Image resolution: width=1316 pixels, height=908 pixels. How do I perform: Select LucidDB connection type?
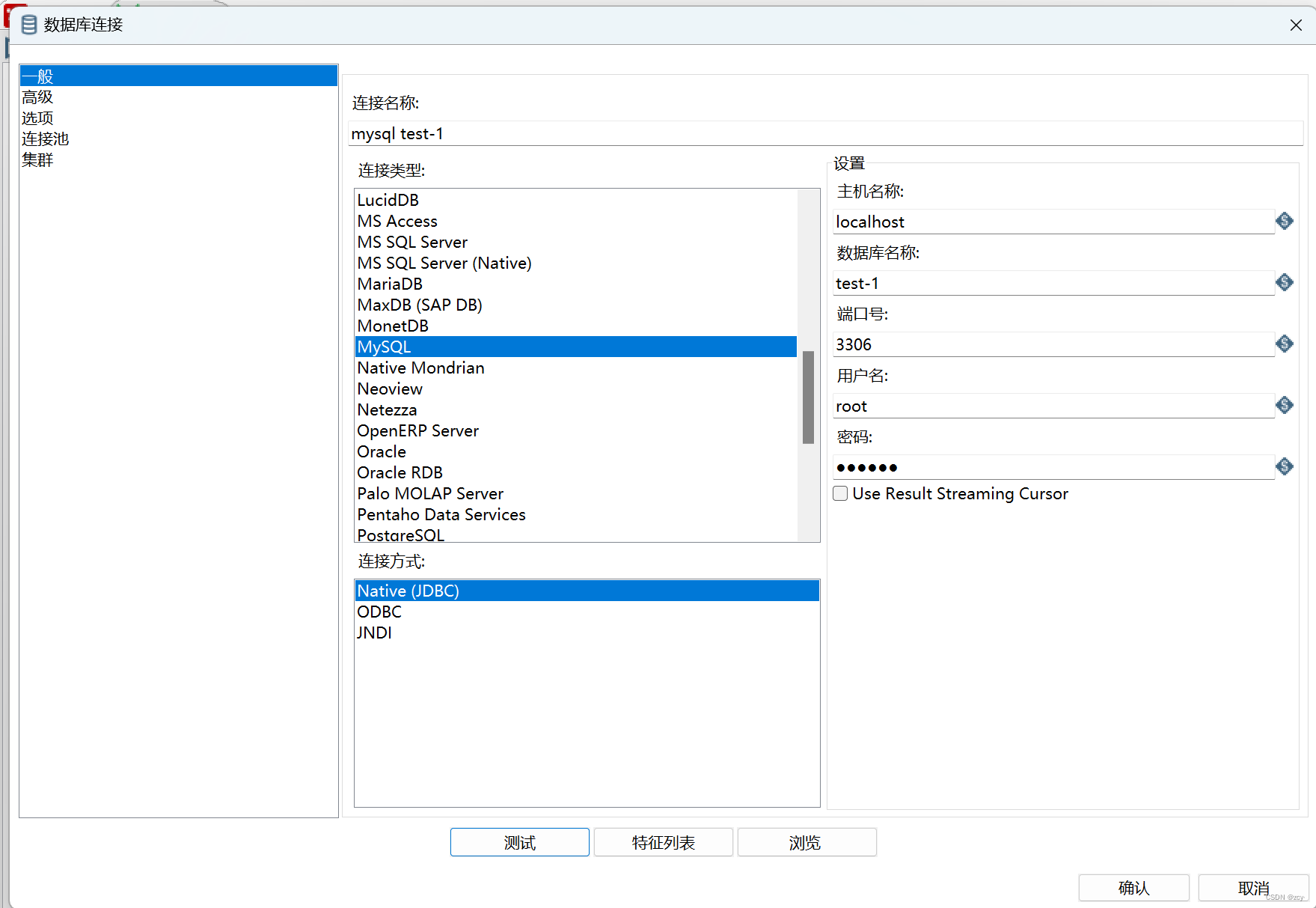pyautogui.click(x=576, y=200)
